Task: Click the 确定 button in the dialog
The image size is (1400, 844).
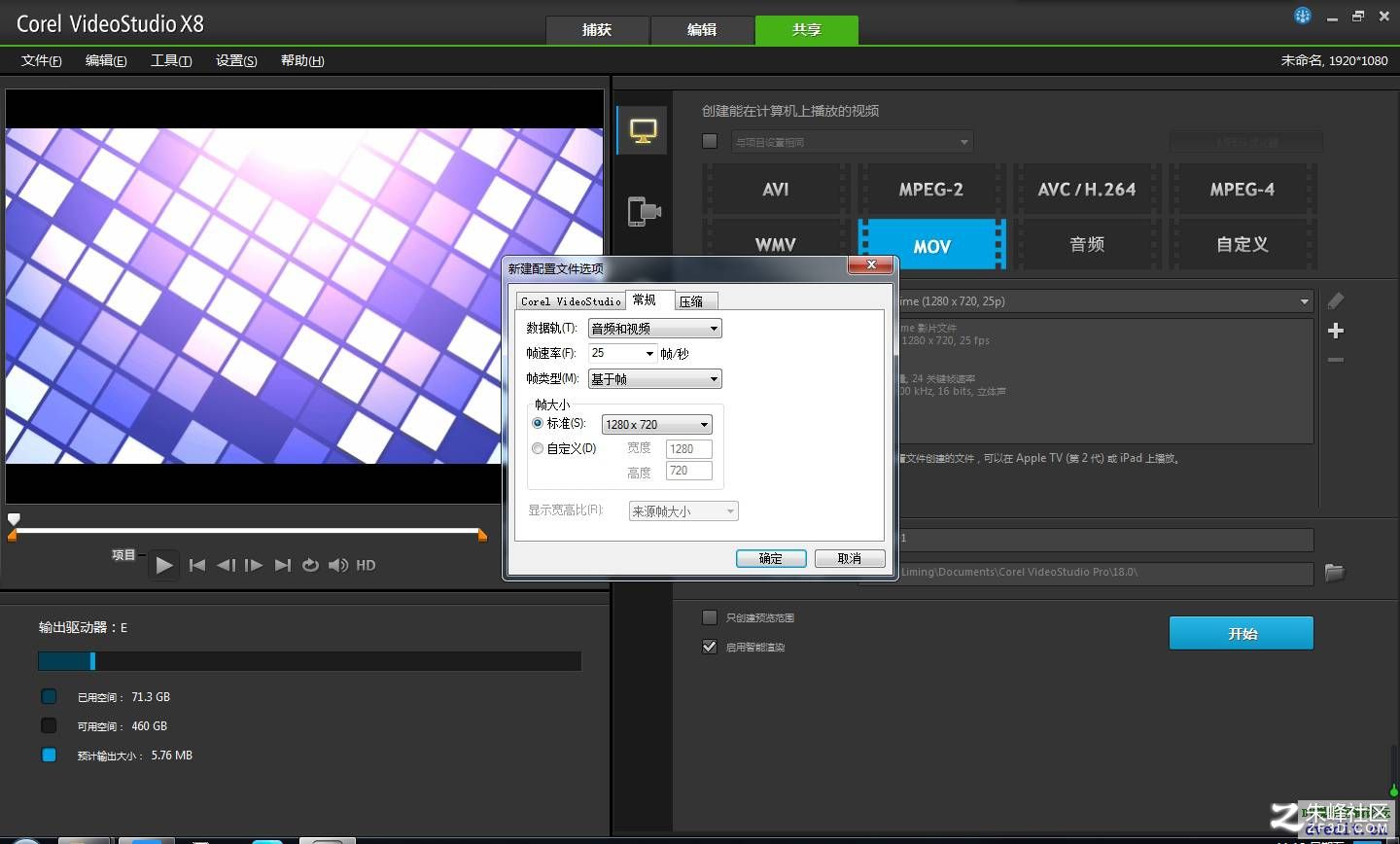Action: (x=771, y=558)
